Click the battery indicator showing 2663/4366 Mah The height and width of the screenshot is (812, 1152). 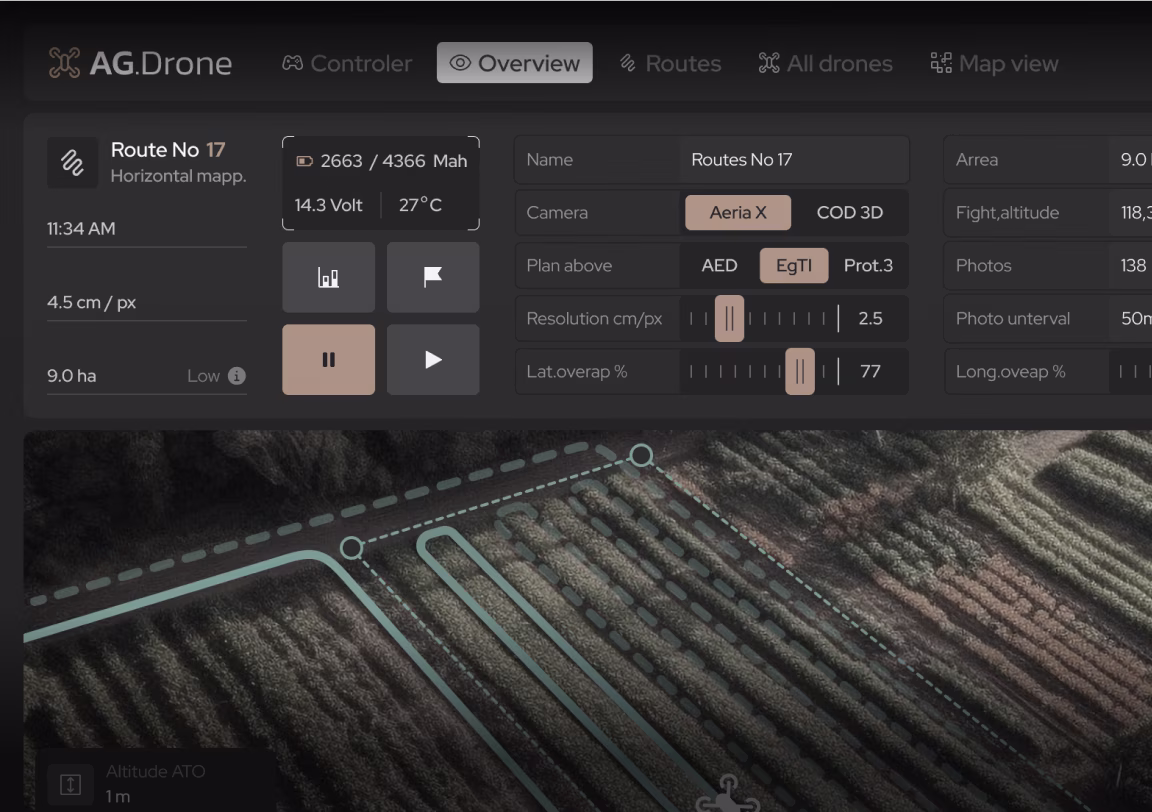380,161
